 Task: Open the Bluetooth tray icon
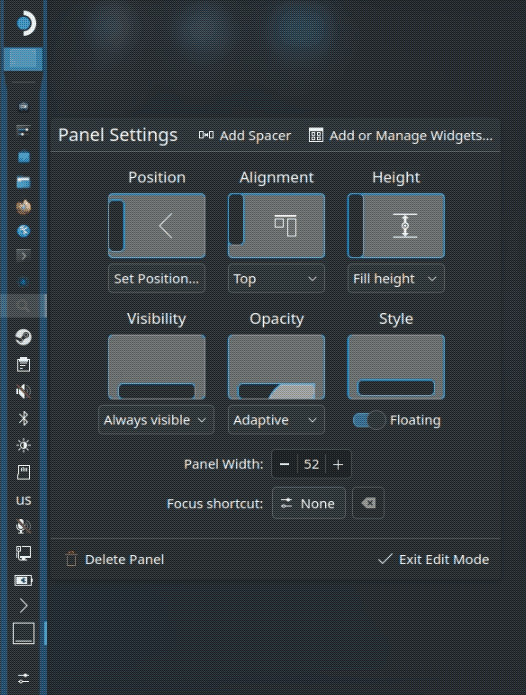[23, 418]
